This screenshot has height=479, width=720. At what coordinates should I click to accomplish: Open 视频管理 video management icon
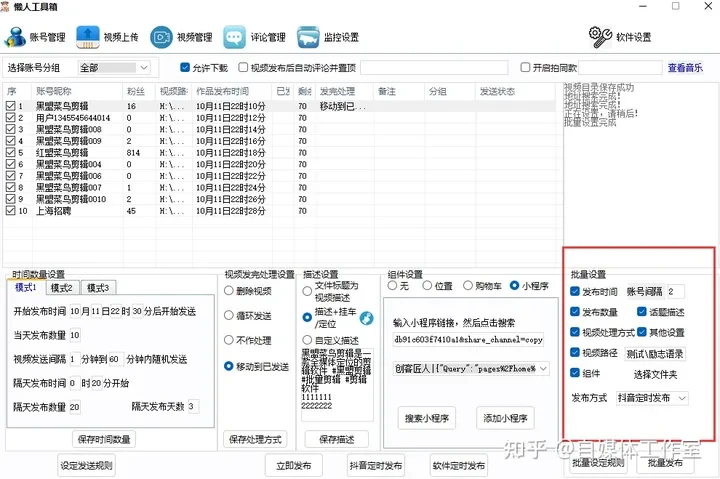161,37
